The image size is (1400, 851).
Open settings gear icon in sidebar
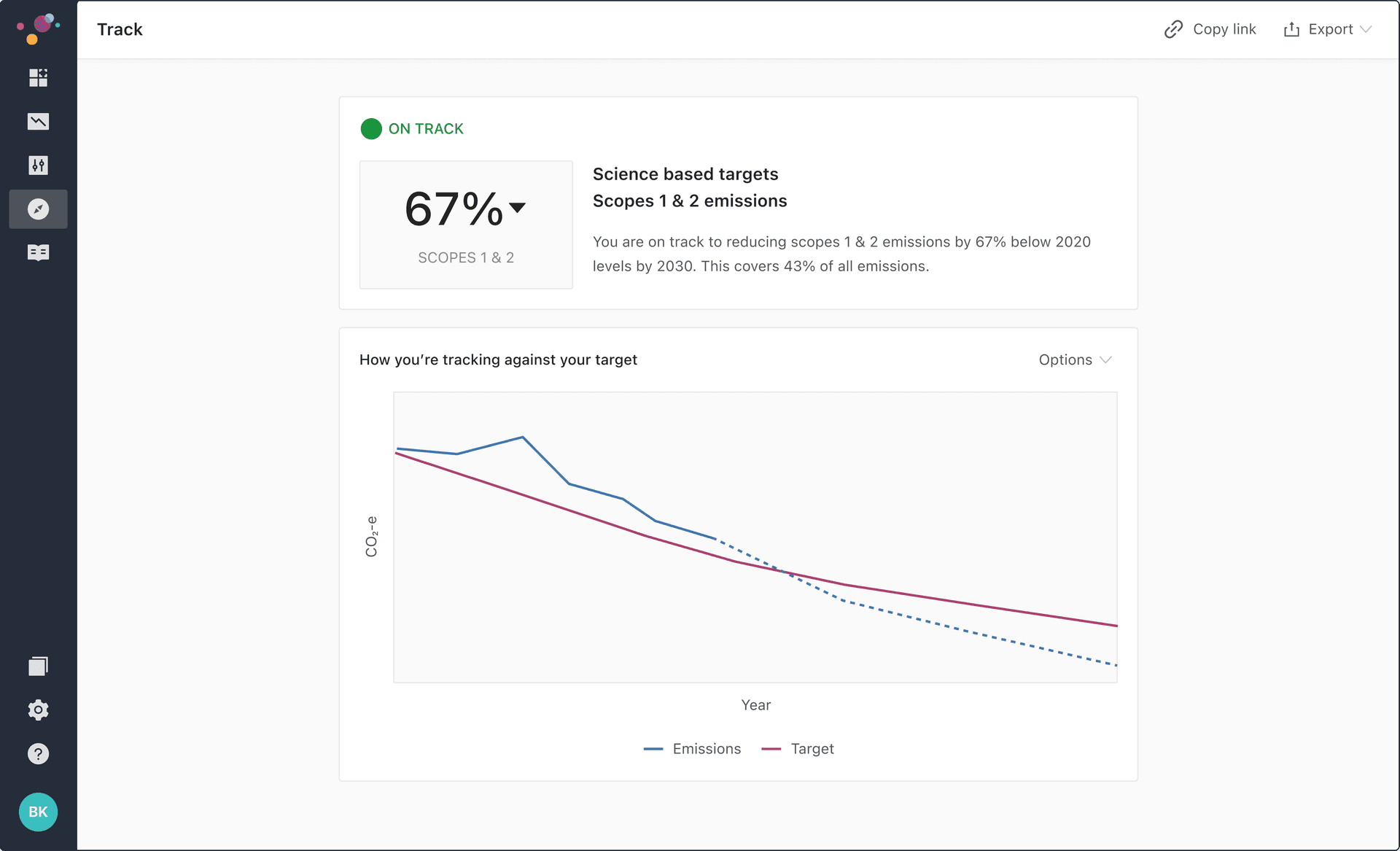(38, 710)
